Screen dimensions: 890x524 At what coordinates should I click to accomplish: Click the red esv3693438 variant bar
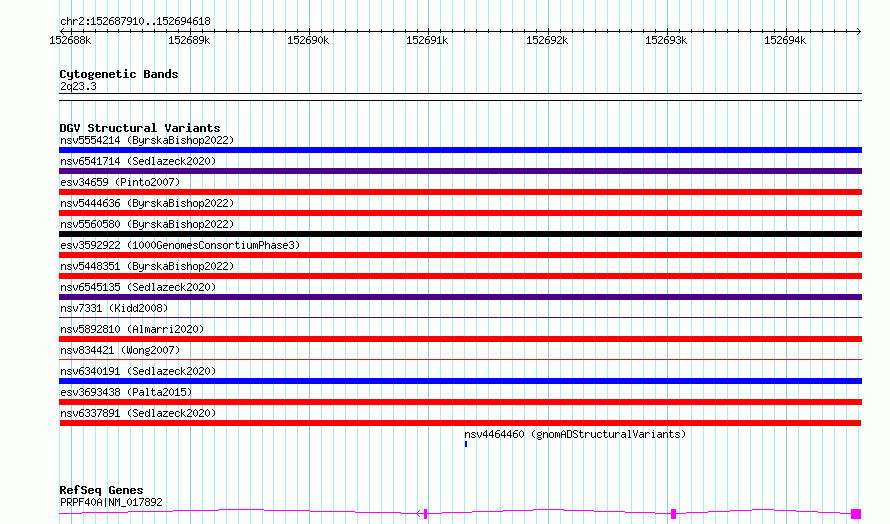point(460,402)
